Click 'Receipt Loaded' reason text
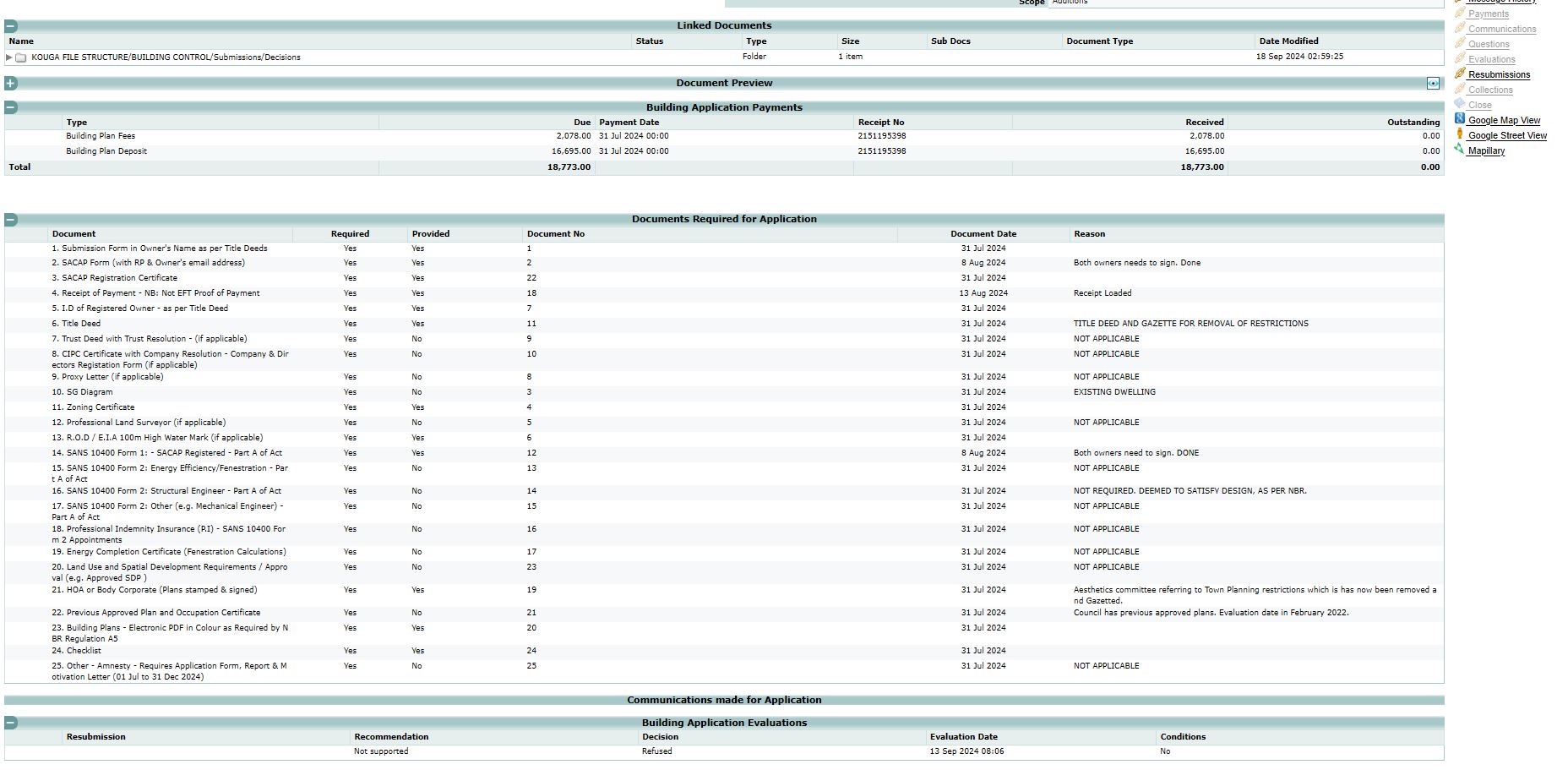Viewport: 1568px width, 770px height. (x=1102, y=293)
